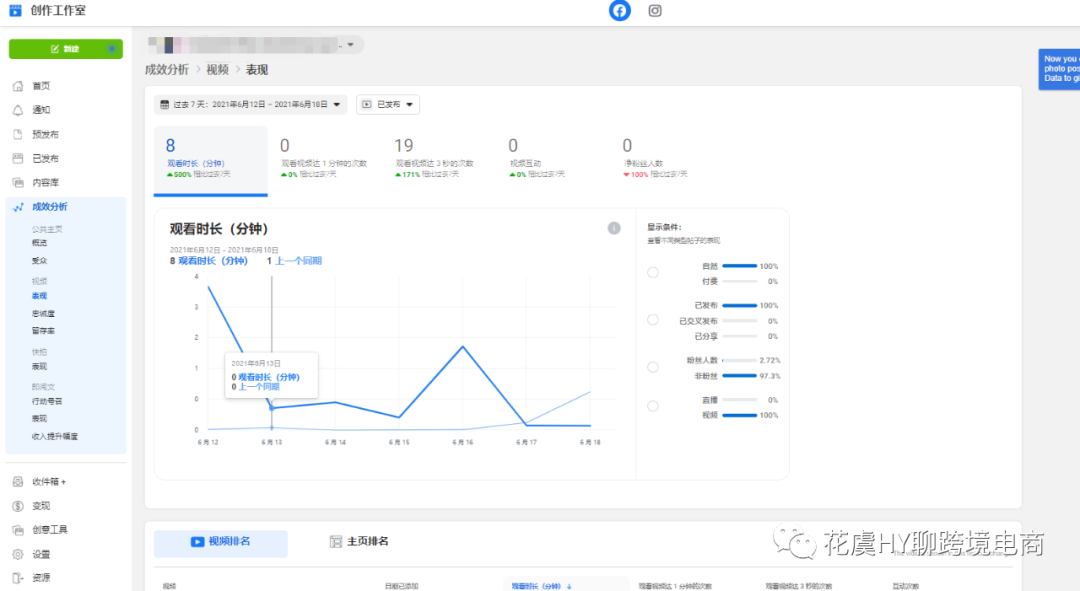Image resolution: width=1080 pixels, height=591 pixels.
Task: Open the 已发布 post status filter dropdown
Action: (388, 105)
